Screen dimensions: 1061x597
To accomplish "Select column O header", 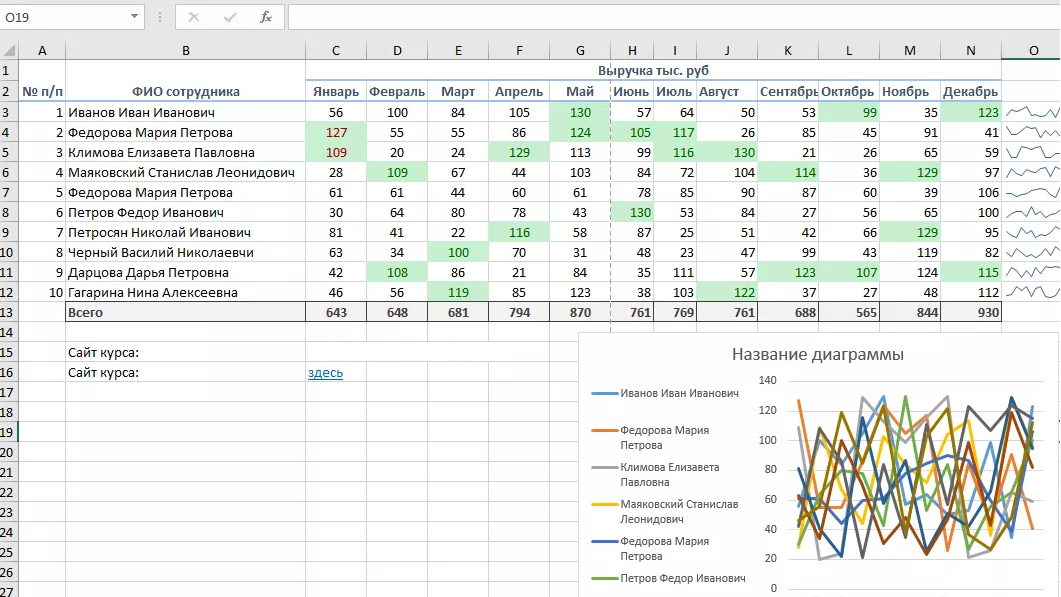I will point(1033,50).
